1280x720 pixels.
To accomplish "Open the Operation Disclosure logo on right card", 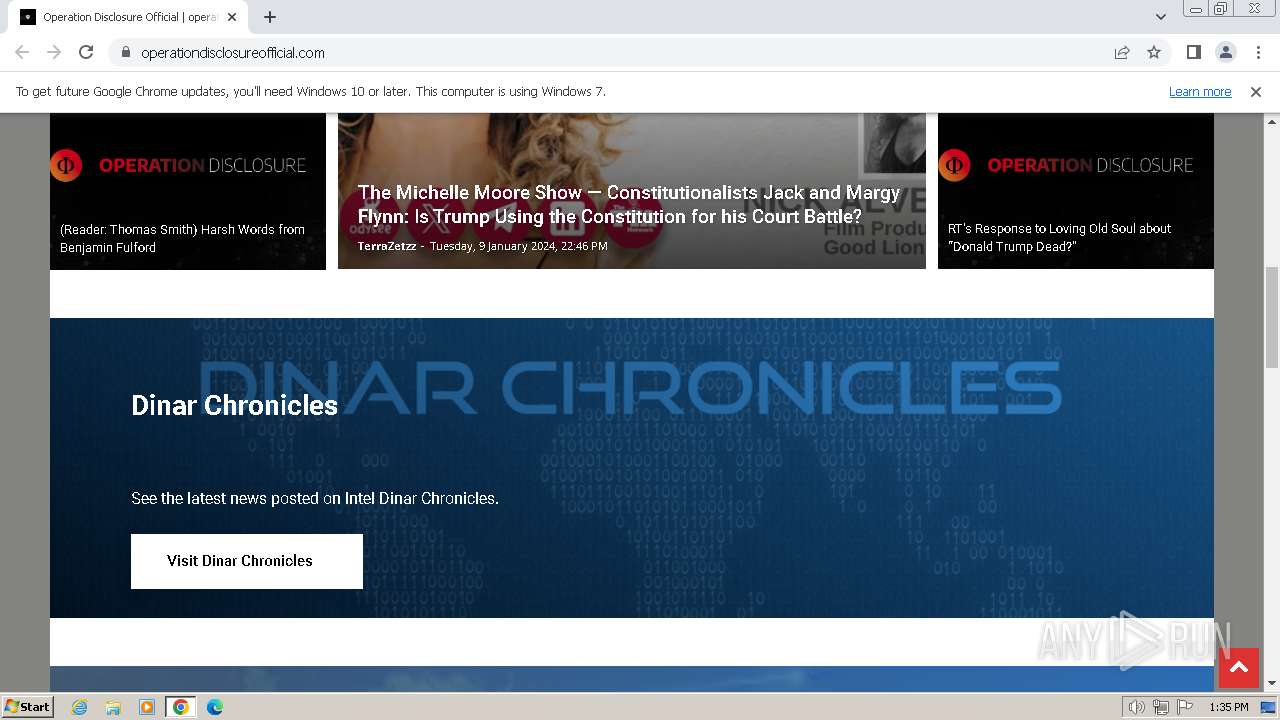I will (1066, 165).
